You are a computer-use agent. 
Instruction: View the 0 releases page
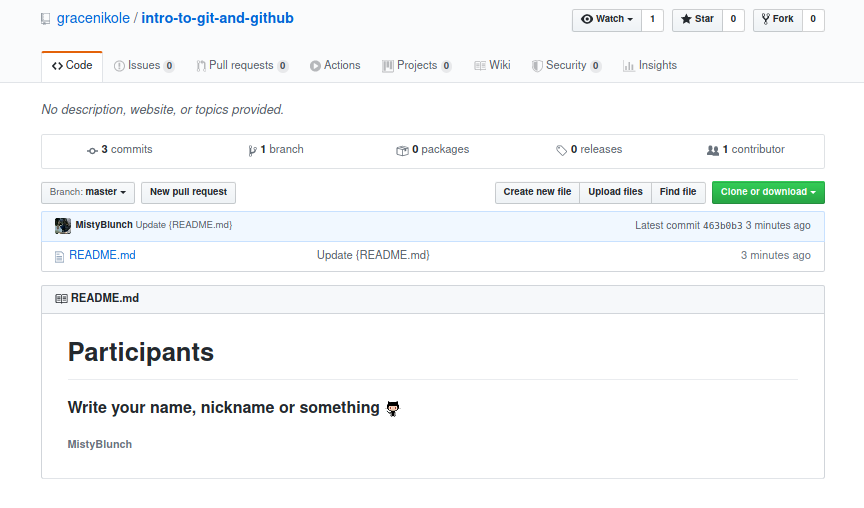[589, 150]
